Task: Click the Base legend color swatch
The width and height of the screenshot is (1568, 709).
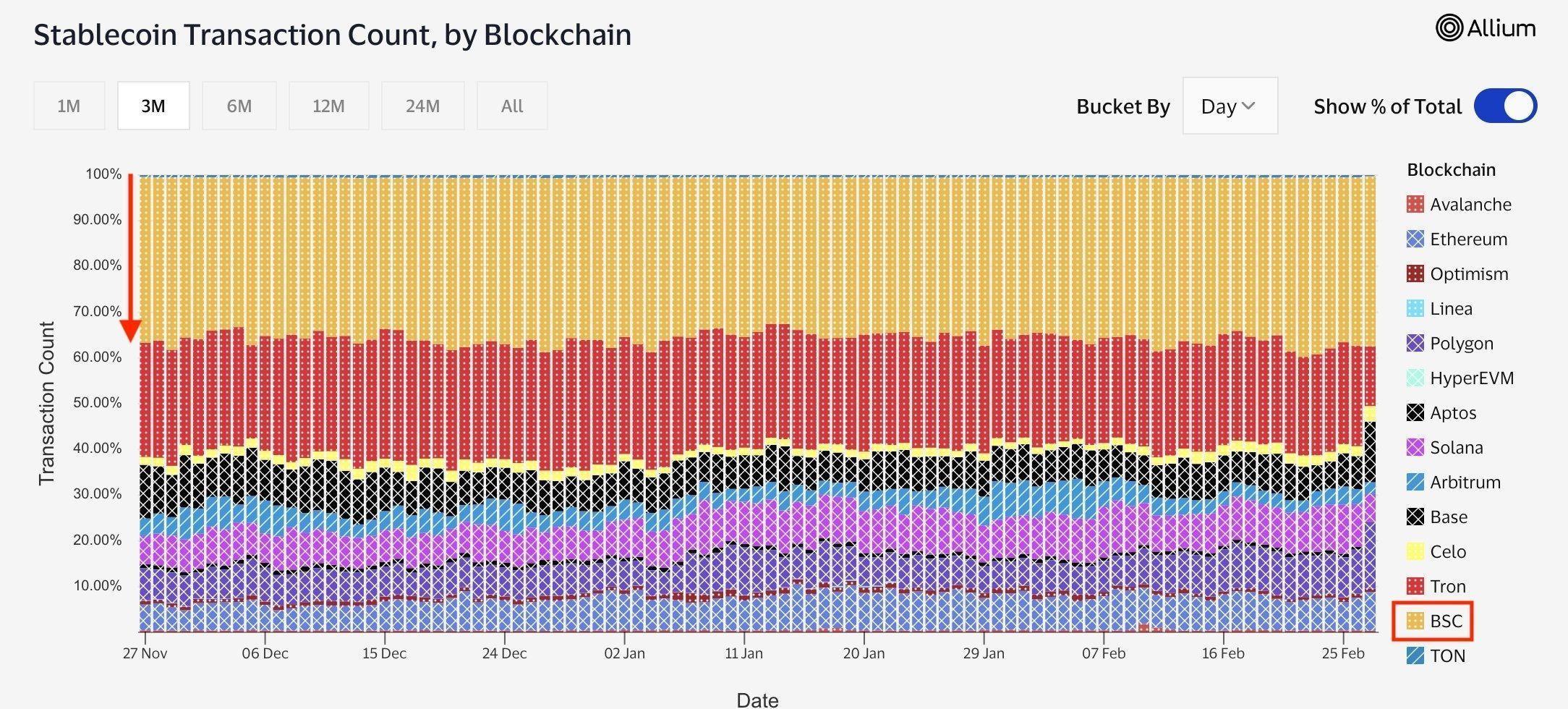Action: click(x=1416, y=517)
